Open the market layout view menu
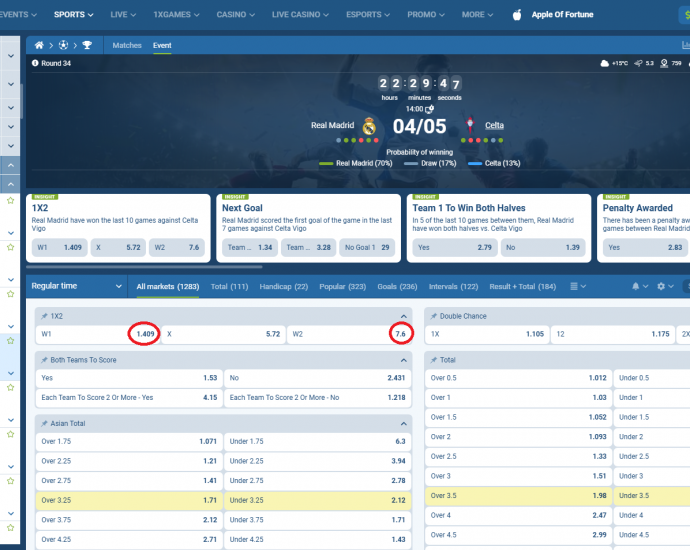 point(578,286)
